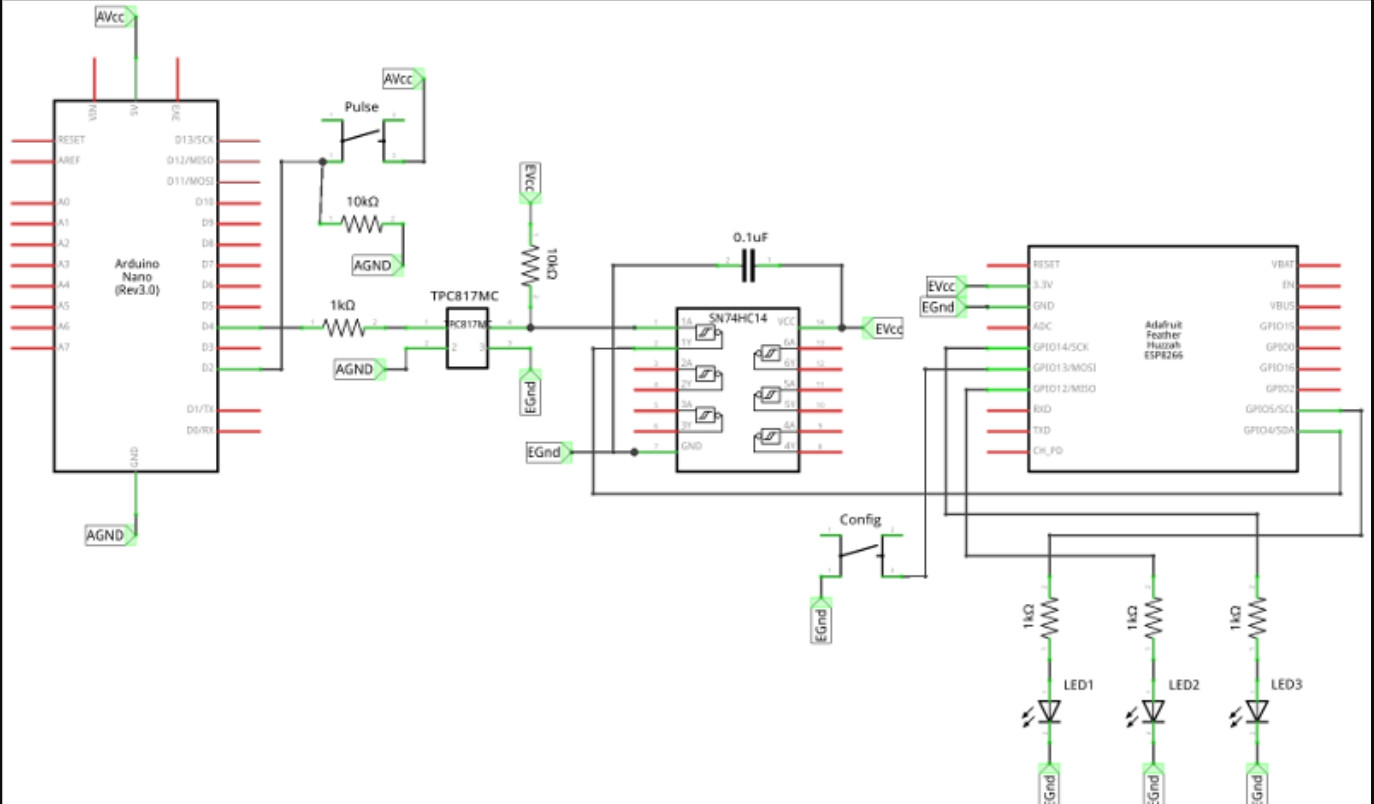This screenshot has height=804, width=1374.
Task: Click the Arduino D12/MISO pin label
Action: [x=192, y=160]
